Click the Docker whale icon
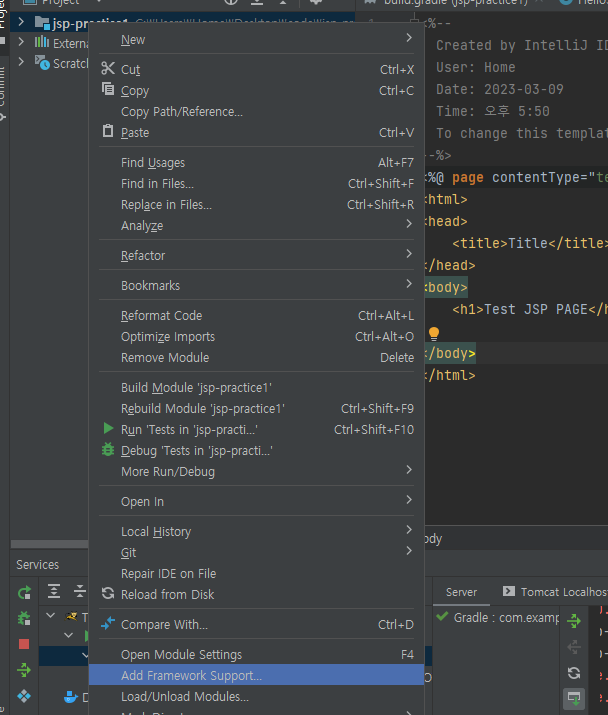The image size is (608, 715). point(71,697)
